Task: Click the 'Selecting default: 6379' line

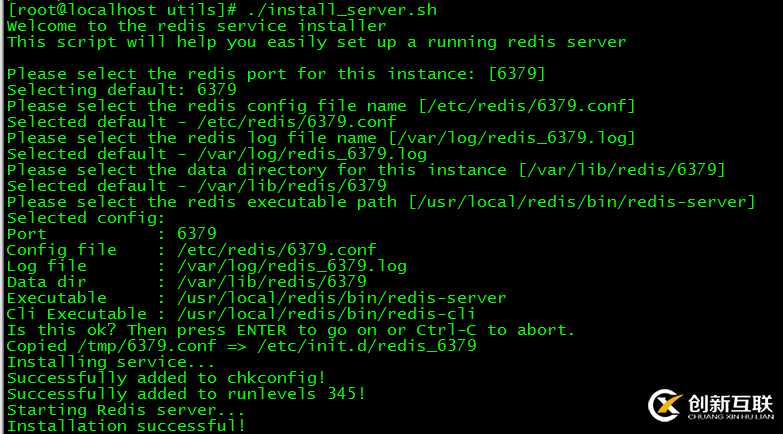Action: click(x=121, y=90)
